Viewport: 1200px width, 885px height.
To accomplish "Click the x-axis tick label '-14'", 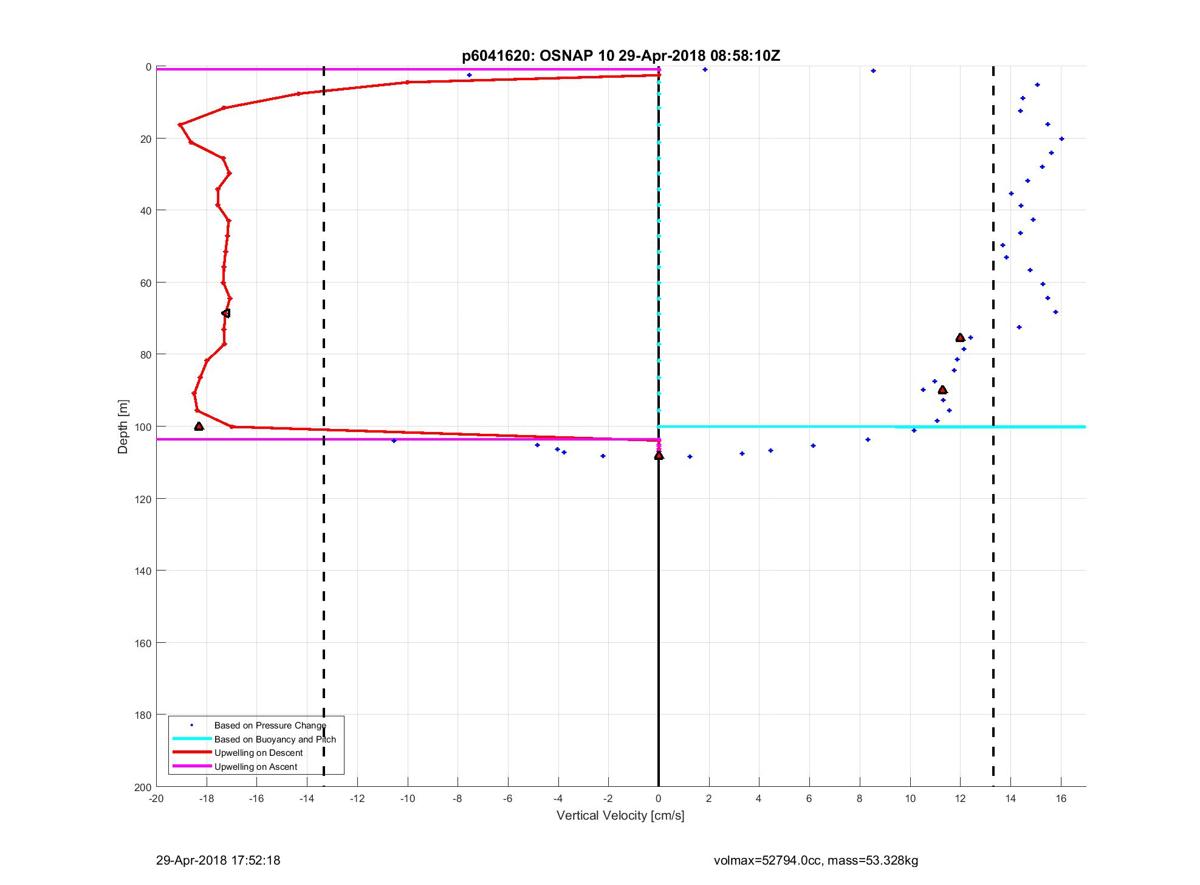I will 306,799.
